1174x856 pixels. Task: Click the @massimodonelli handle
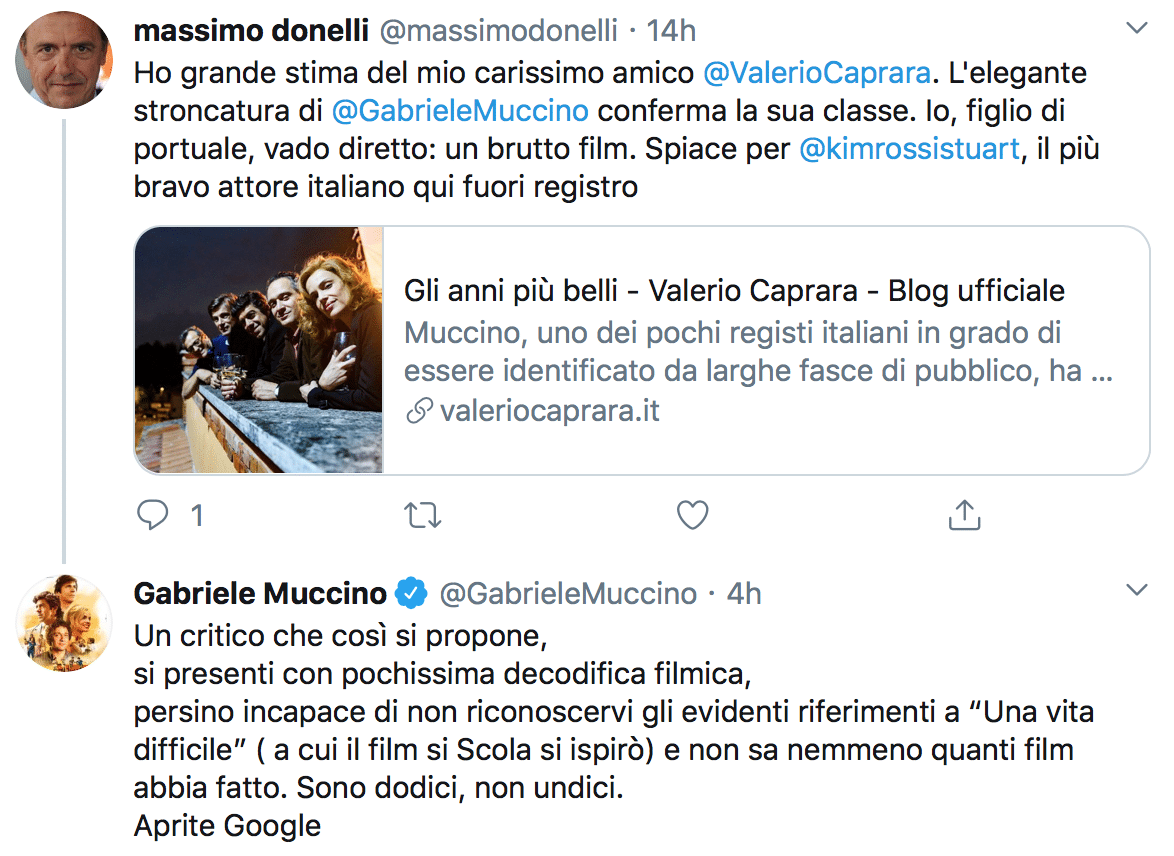click(497, 30)
